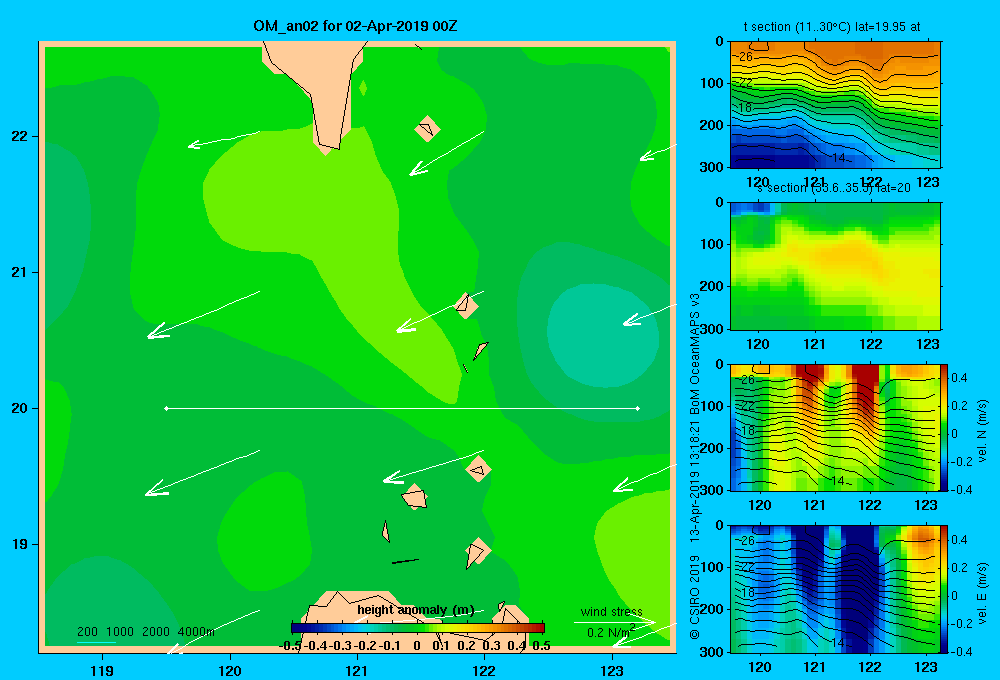
Task: Click latitude label "21" on the main map axis
Action: pyautogui.click(x=20, y=272)
